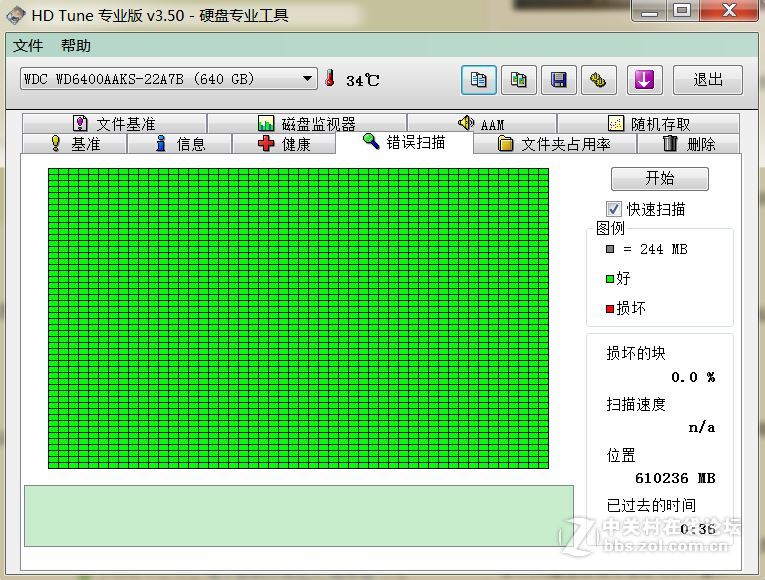
Task: Copy info to clipboard icon
Action: 479,80
